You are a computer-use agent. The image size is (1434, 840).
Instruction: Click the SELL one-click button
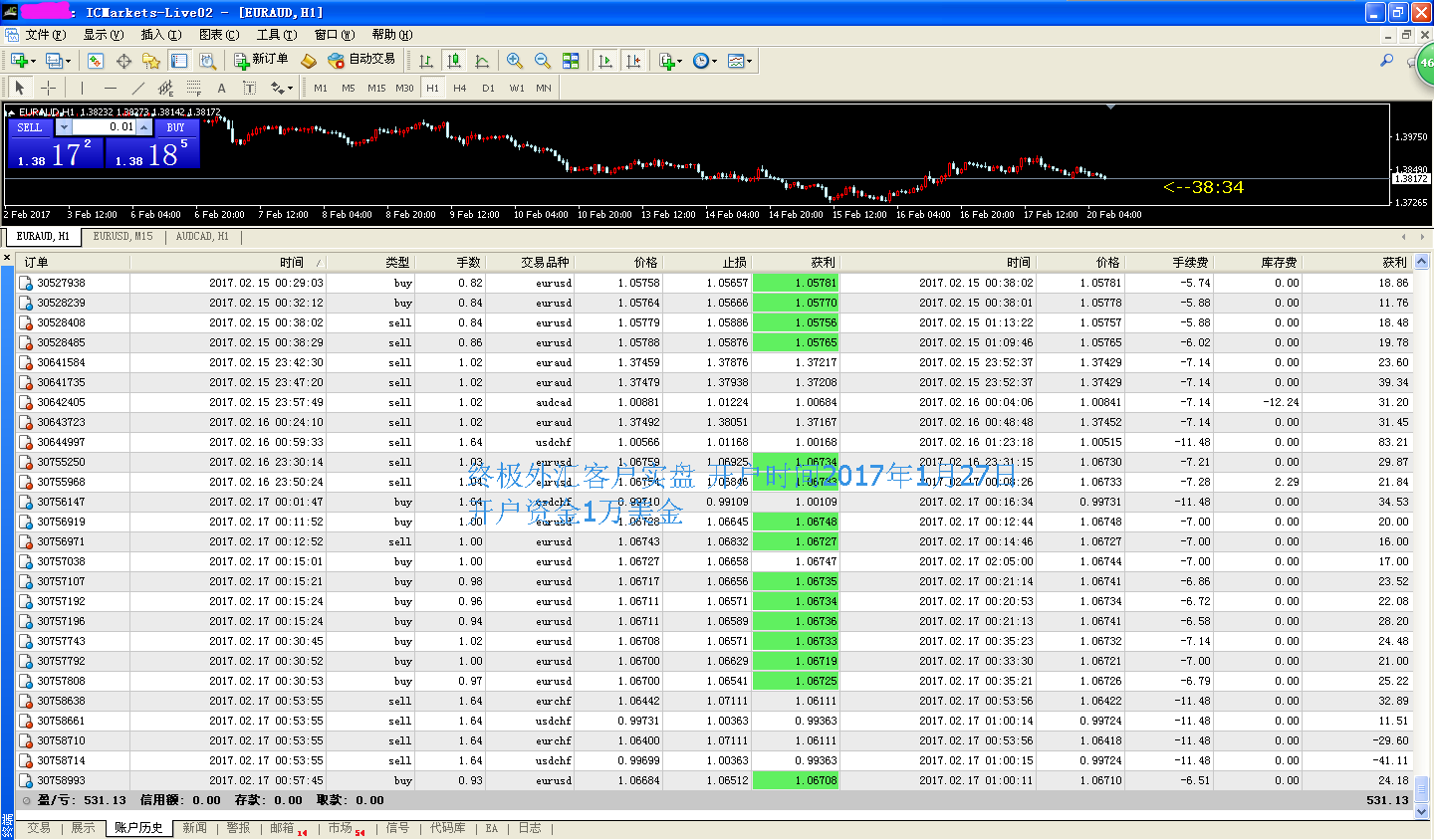[x=30, y=127]
